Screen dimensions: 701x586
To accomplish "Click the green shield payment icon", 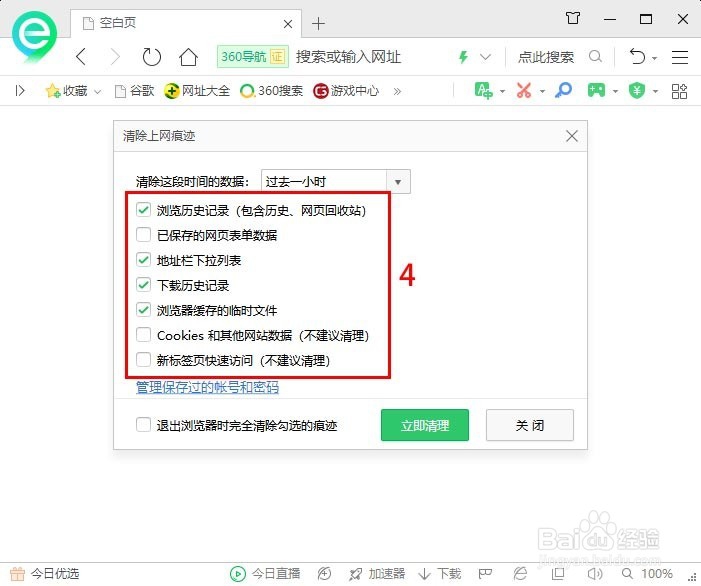I will (x=637, y=91).
